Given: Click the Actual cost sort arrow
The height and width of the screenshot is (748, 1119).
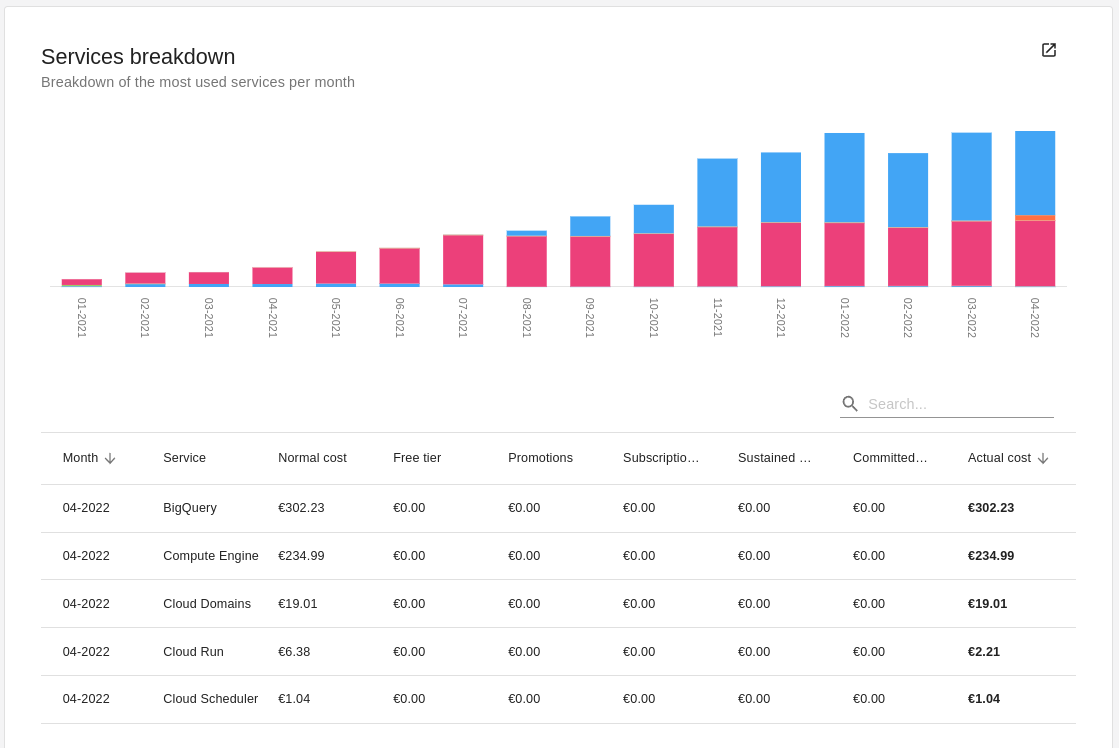Looking at the screenshot, I should click(x=1043, y=458).
